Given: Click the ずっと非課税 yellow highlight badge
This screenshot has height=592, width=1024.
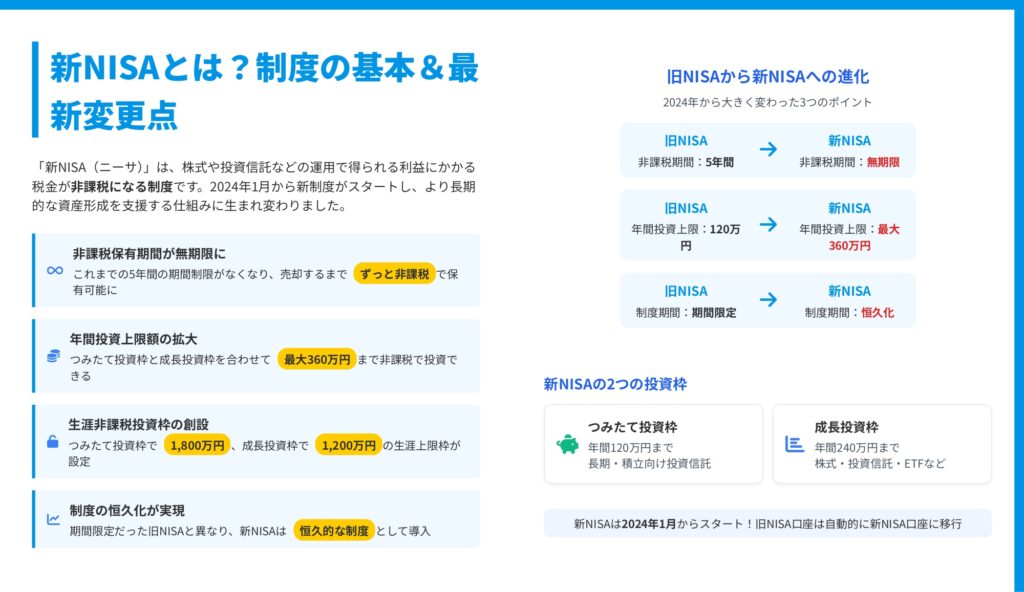Looking at the screenshot, I should pos(395,273).
